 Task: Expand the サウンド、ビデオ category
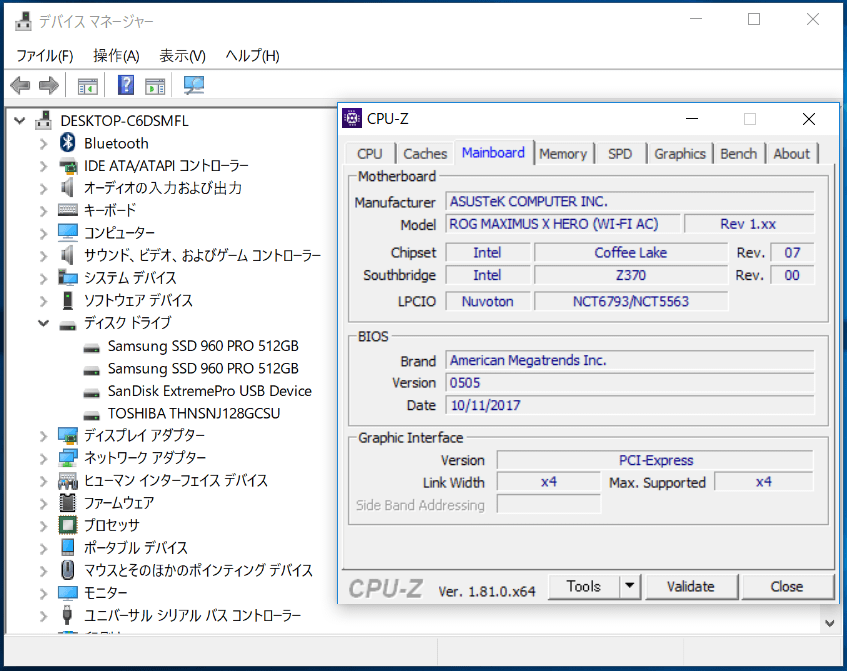[44, 256]
